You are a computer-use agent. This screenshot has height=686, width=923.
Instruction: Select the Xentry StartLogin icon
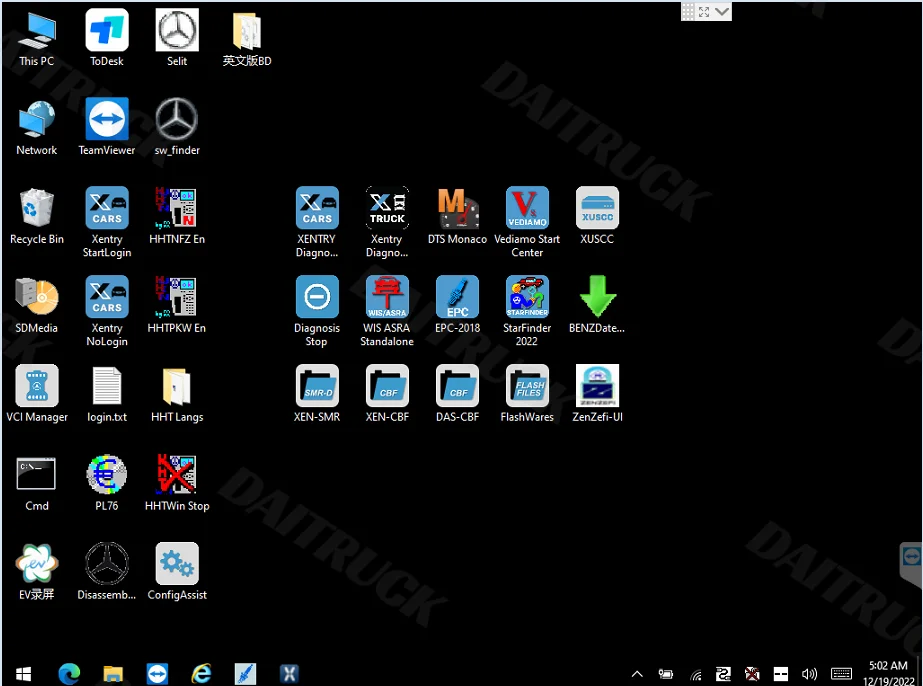coord(107,222)
